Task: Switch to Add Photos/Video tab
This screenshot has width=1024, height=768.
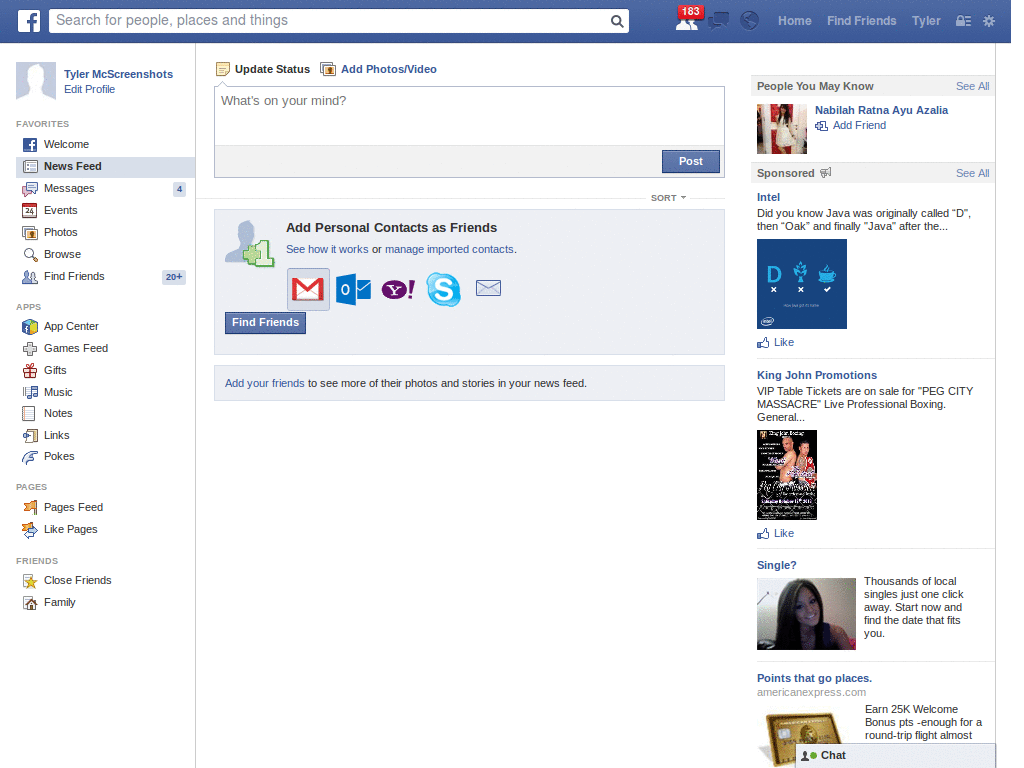Action: [379, 69]
